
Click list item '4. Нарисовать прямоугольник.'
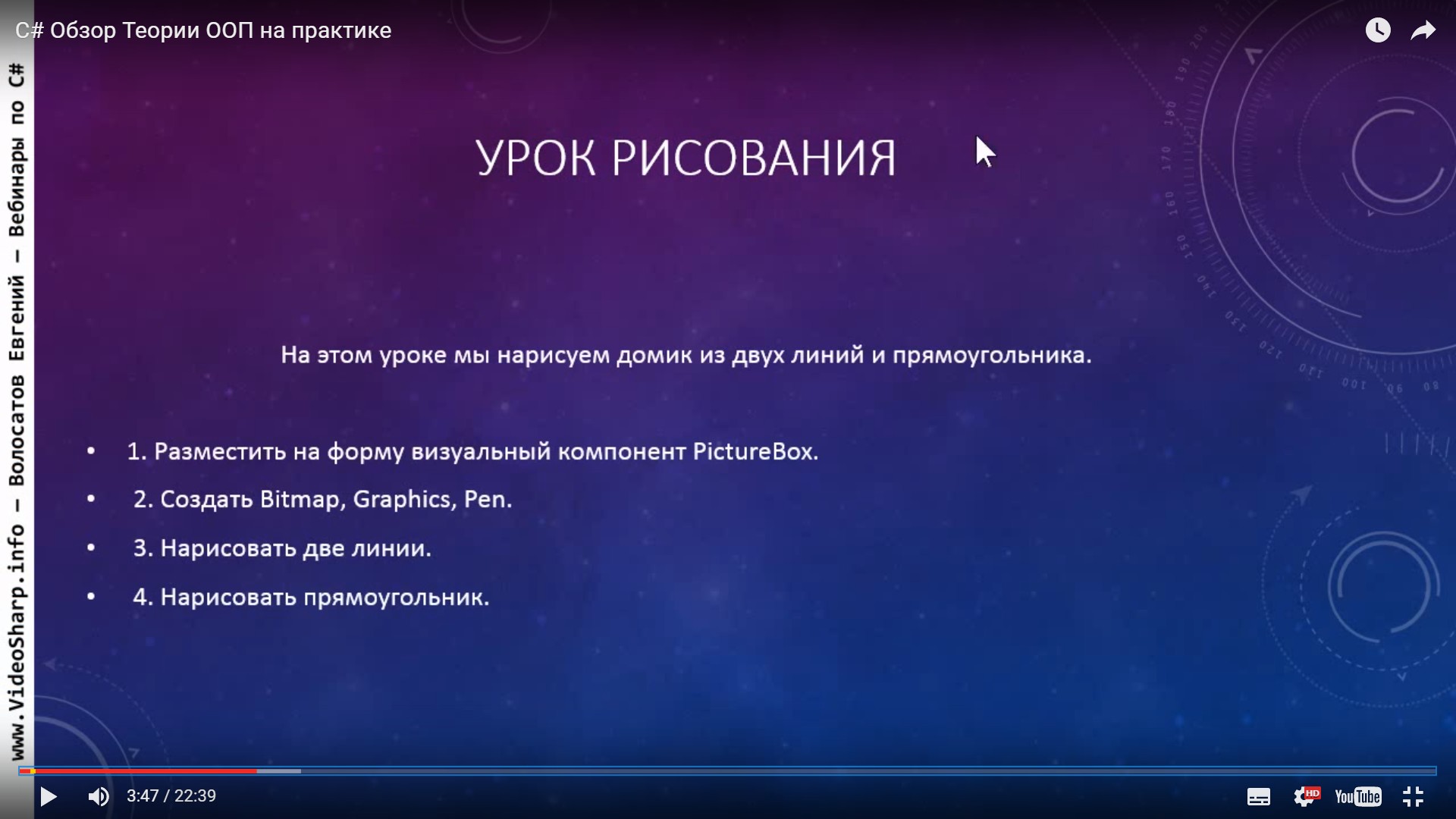pos(311,597)
